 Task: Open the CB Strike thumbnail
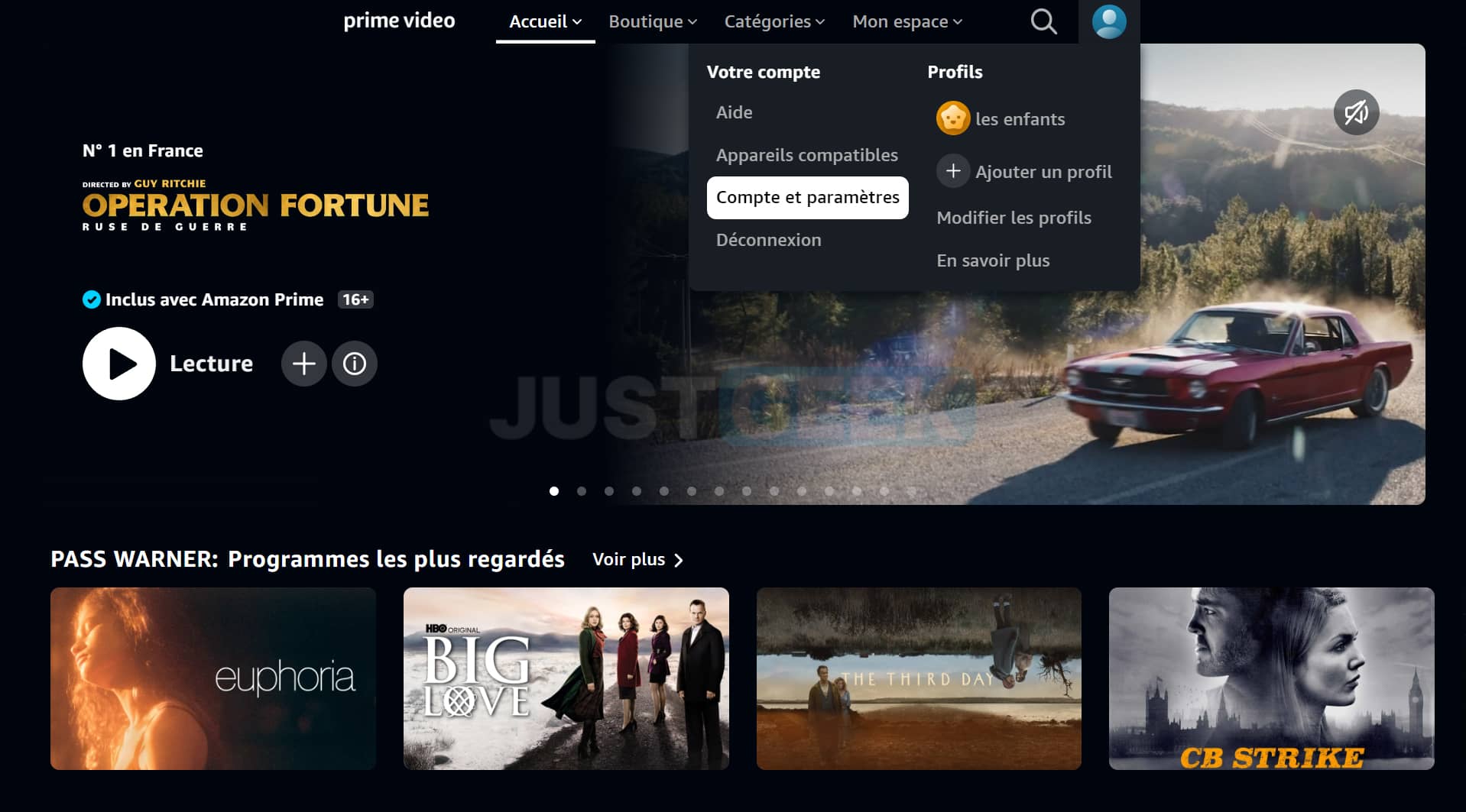[1272, 678]
